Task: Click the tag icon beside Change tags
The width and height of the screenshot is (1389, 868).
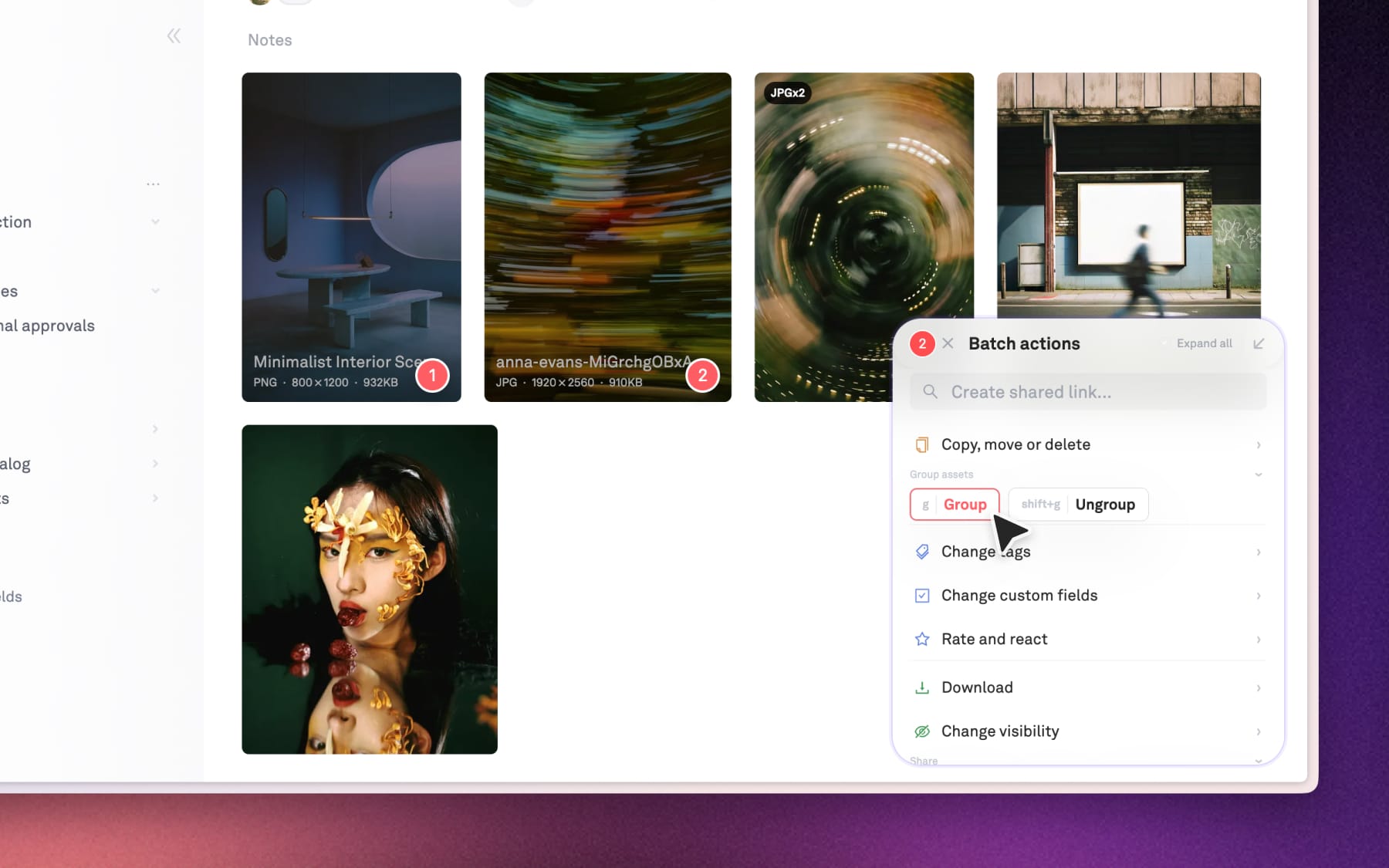Action: pos(921,552)
